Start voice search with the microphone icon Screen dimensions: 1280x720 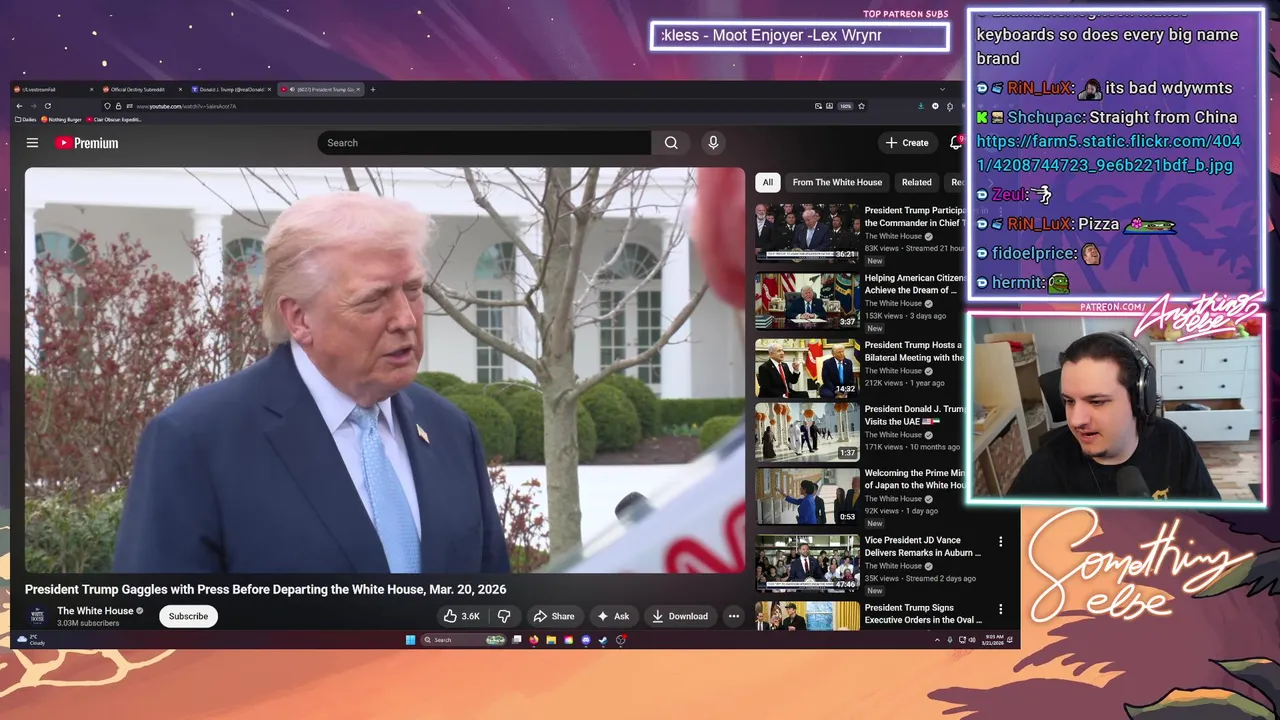[713, 143]
